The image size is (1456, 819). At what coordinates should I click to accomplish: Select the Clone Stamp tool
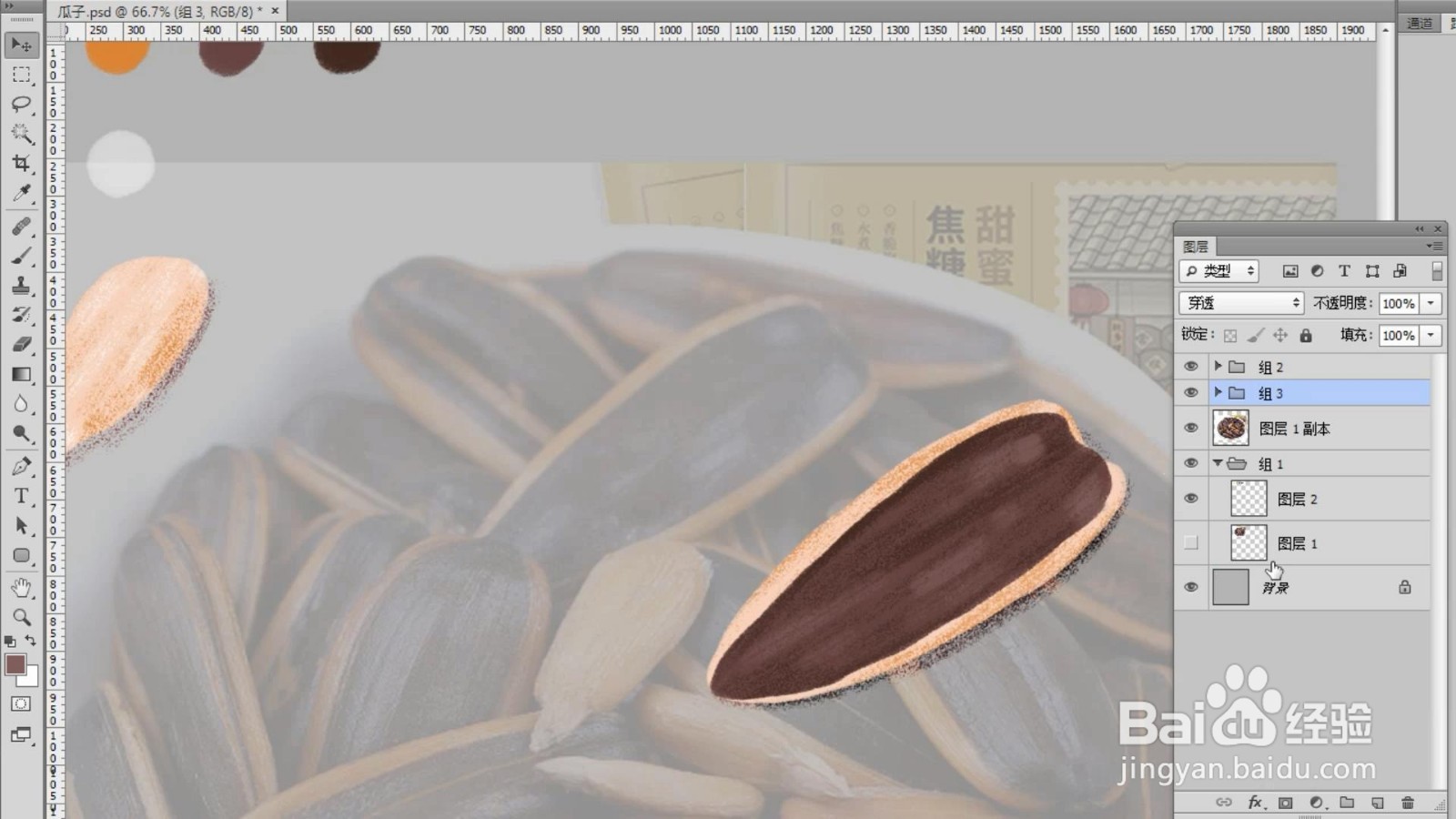pos(21,286)
